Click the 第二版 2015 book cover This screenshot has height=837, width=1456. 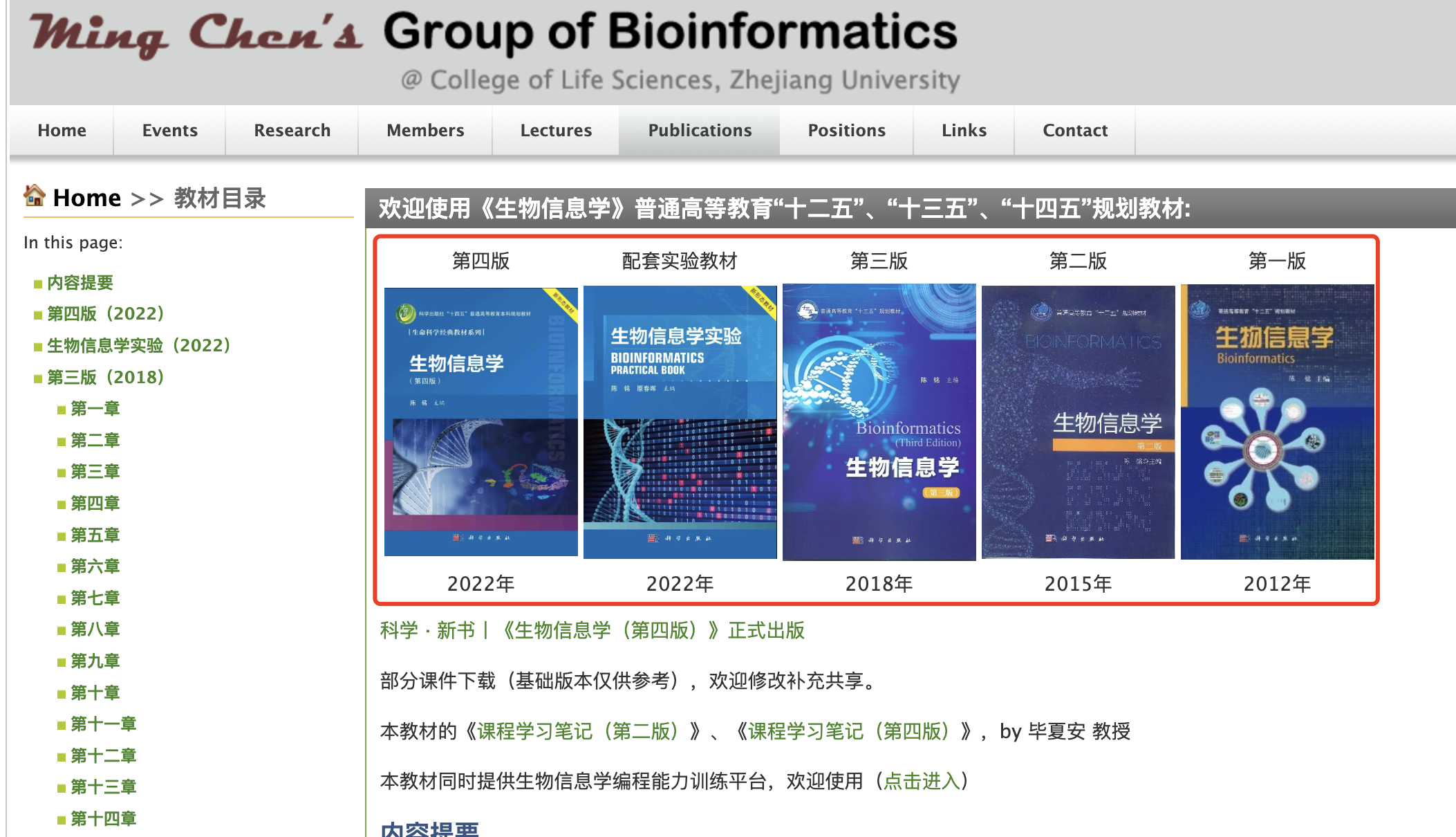(1079, 422)
